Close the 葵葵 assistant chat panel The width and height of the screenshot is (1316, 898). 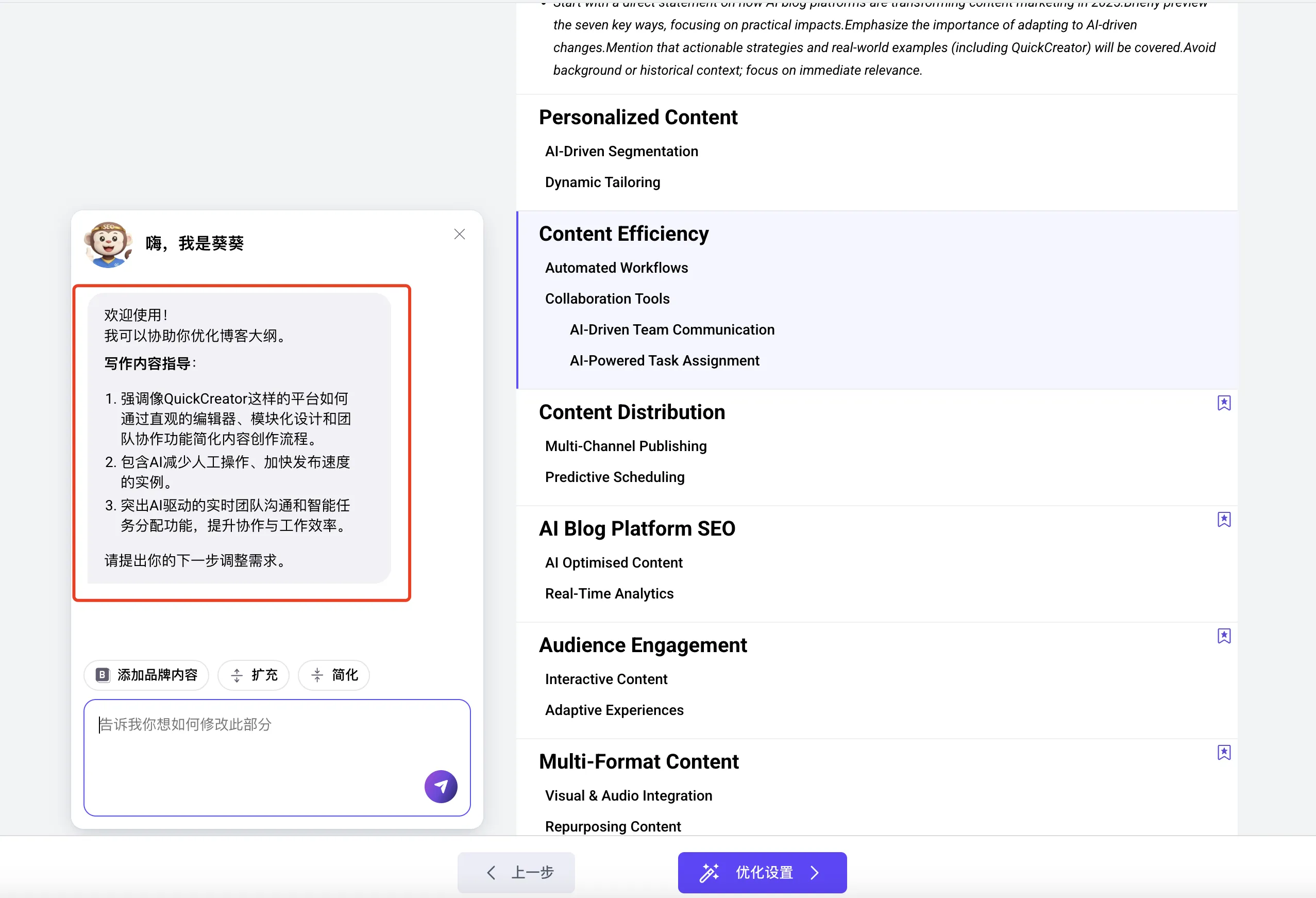(459, 234)
